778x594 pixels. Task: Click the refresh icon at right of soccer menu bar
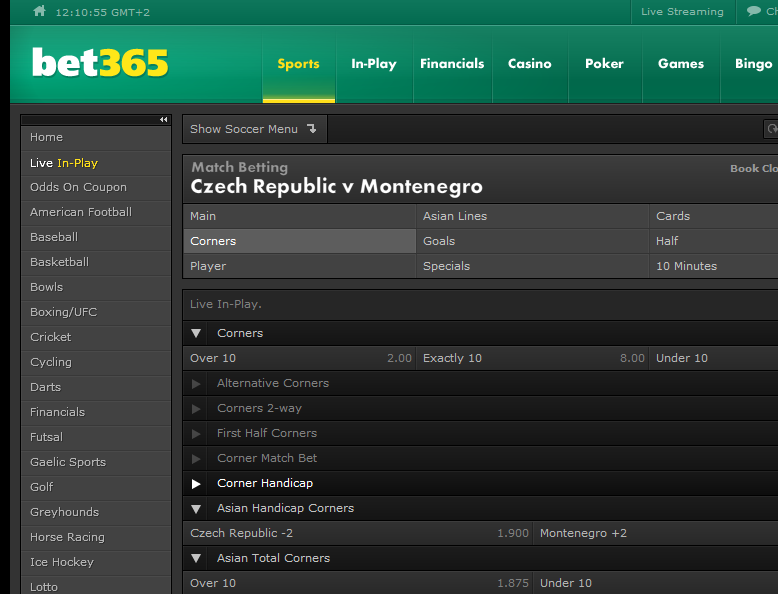coord(771,129)
